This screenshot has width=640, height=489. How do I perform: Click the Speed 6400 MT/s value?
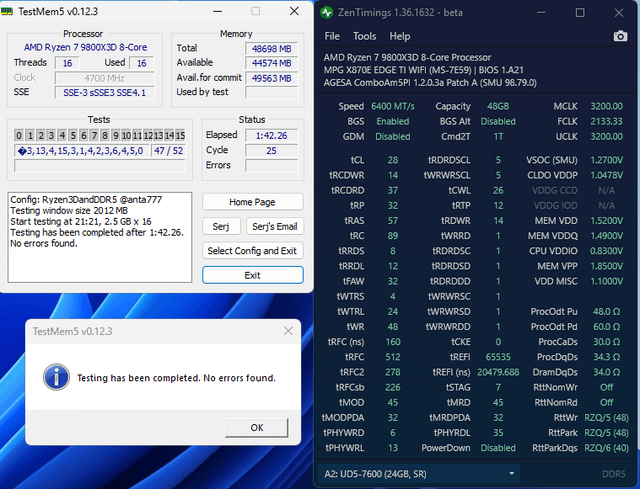(393, 106)
